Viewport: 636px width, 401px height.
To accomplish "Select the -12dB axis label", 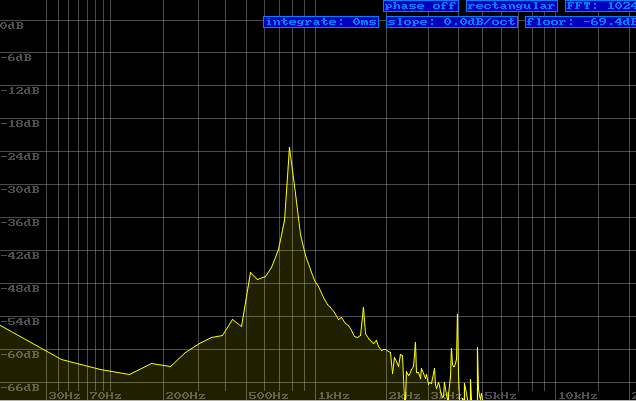I will 20,90.
